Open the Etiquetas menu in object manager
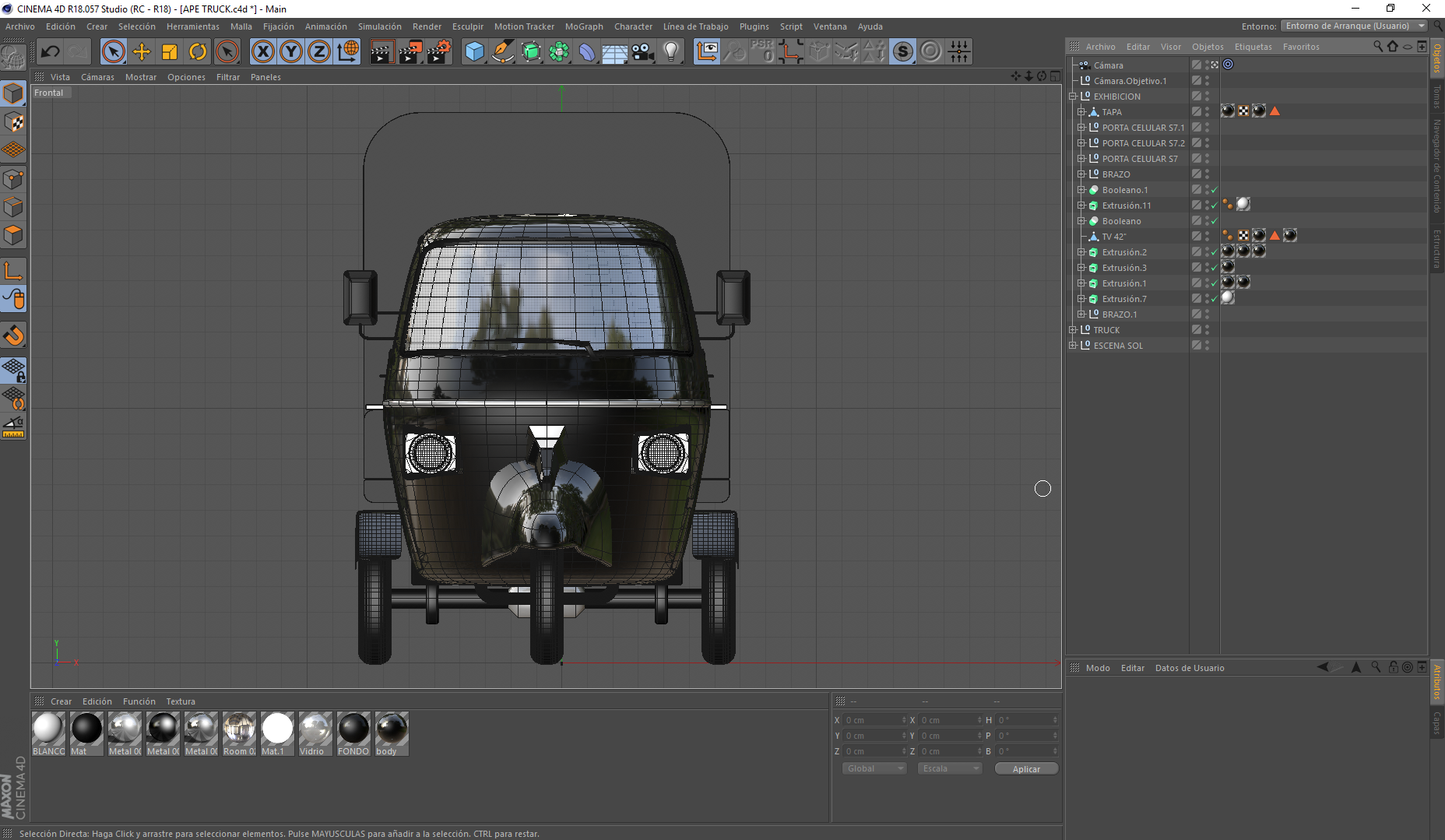The image size is (1445, 840). coord(1253,47)
